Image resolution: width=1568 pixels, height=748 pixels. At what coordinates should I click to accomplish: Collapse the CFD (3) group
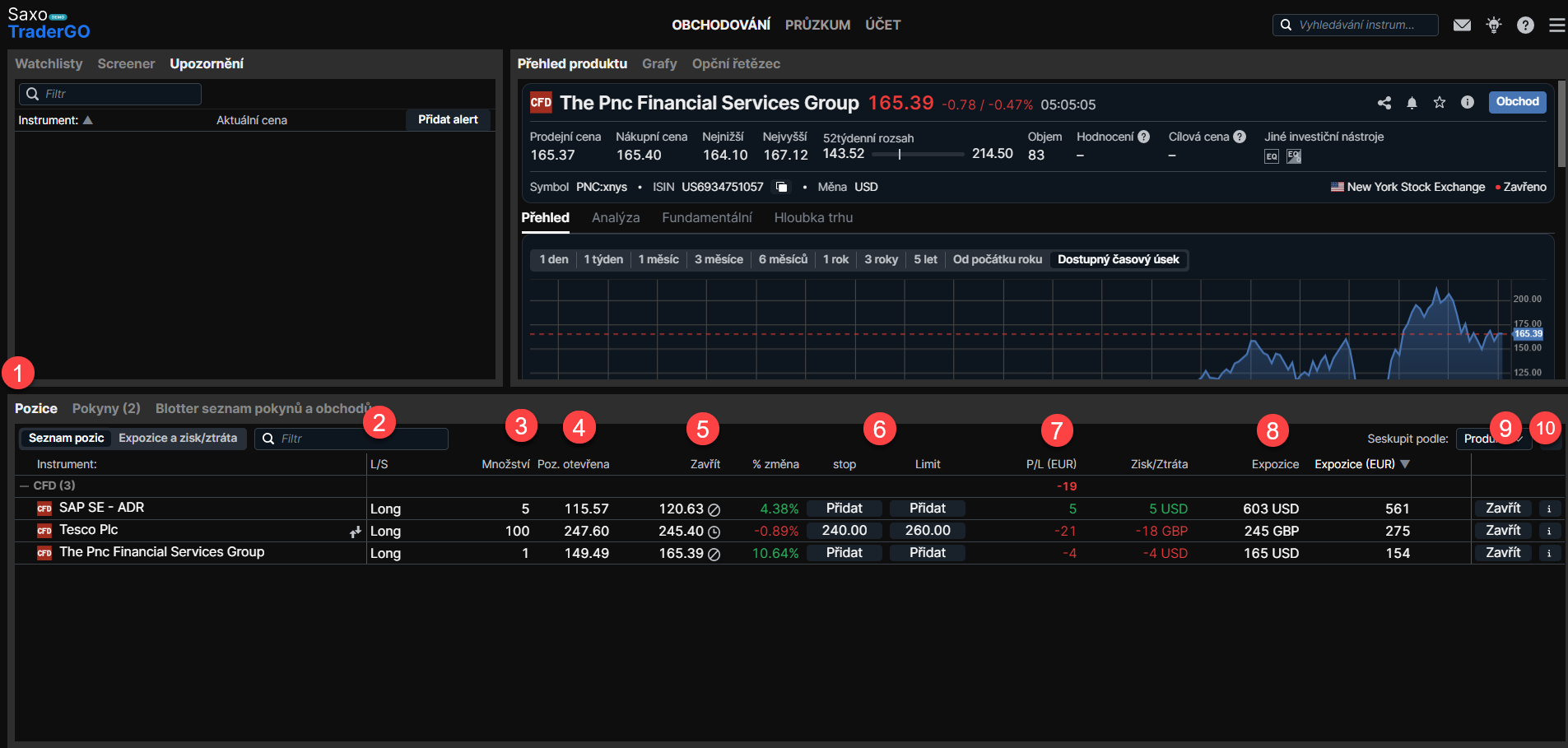(x=24, y=486)
